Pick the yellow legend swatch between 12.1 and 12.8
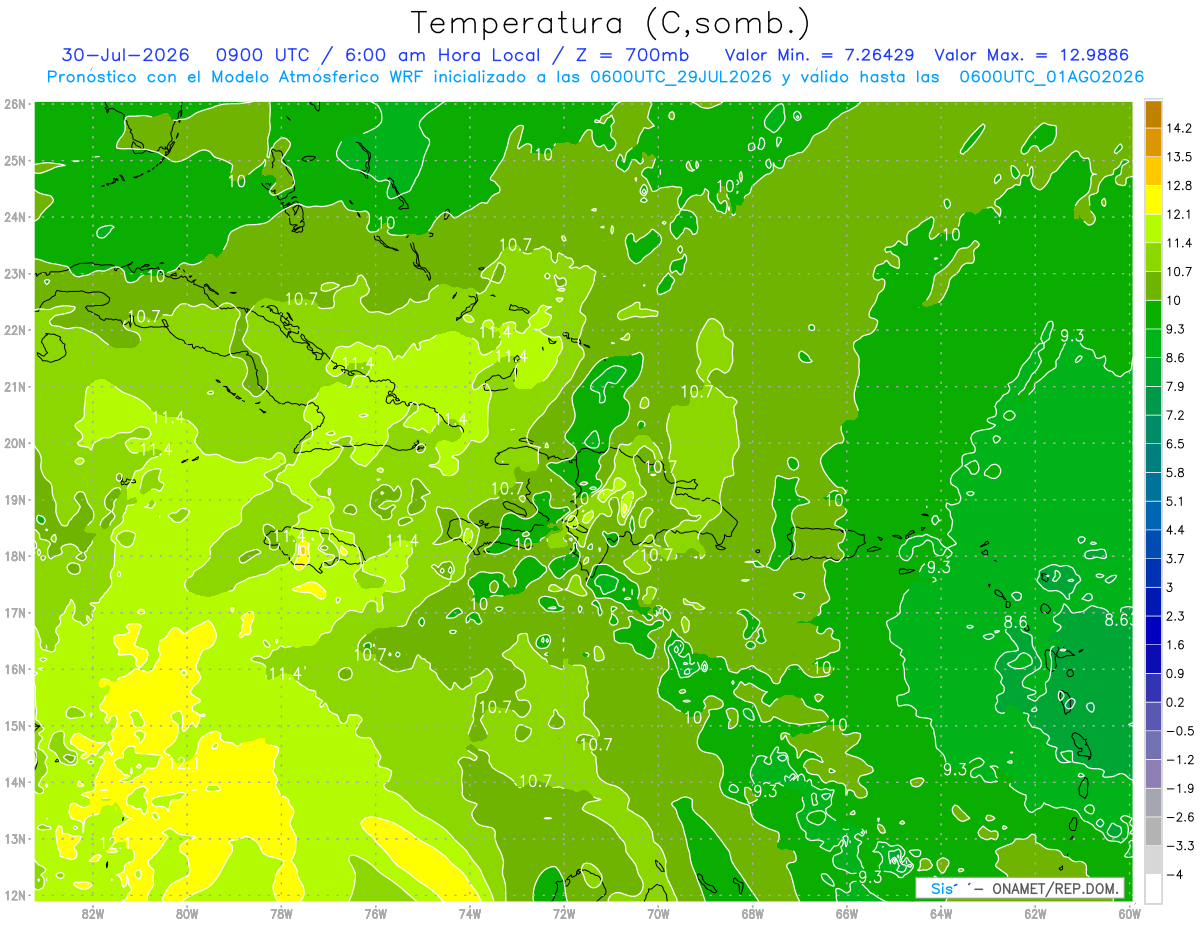 tap(1153, 200)
